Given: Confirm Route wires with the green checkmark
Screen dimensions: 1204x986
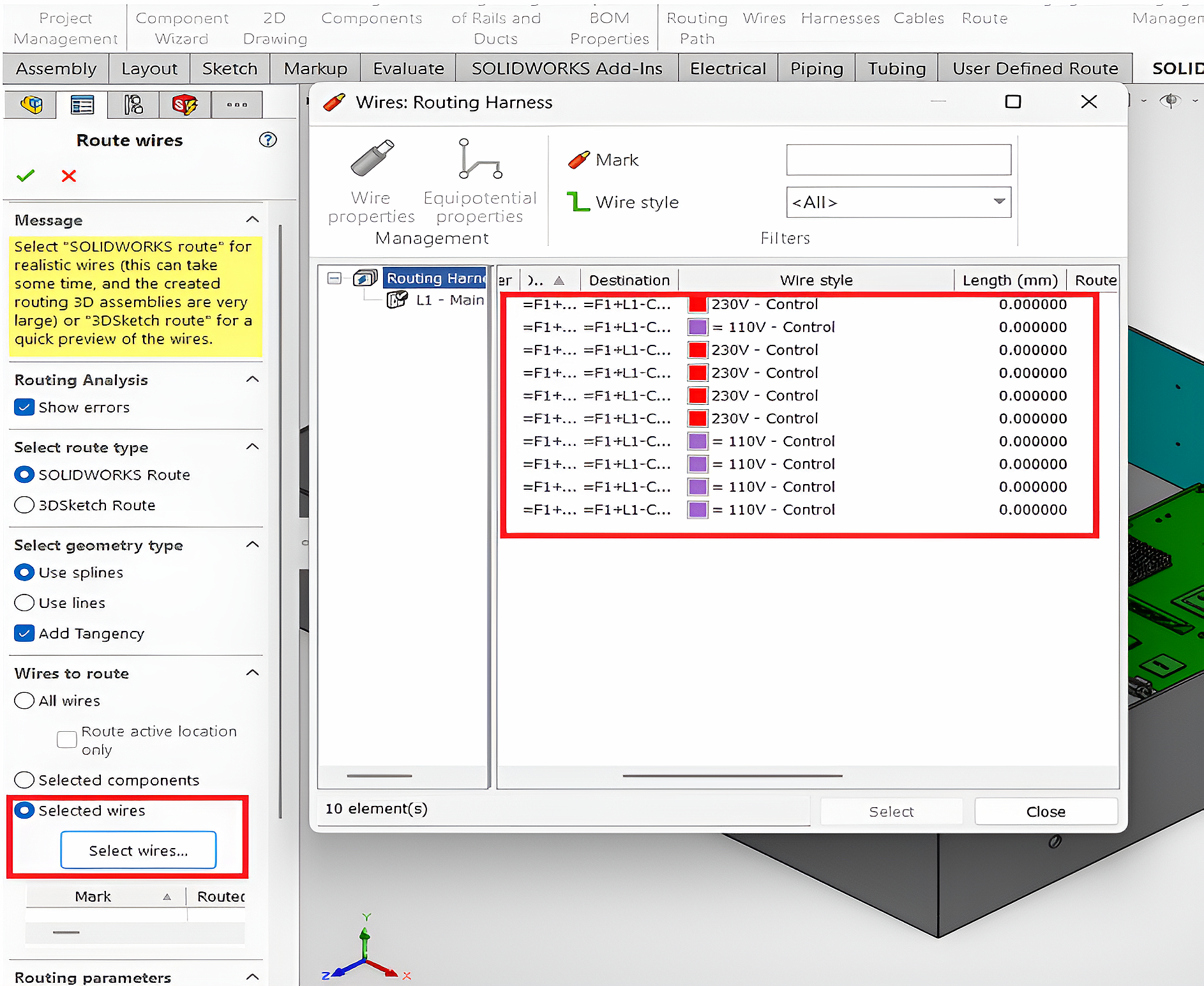Looking at the screenshot, I should point(26,176).
